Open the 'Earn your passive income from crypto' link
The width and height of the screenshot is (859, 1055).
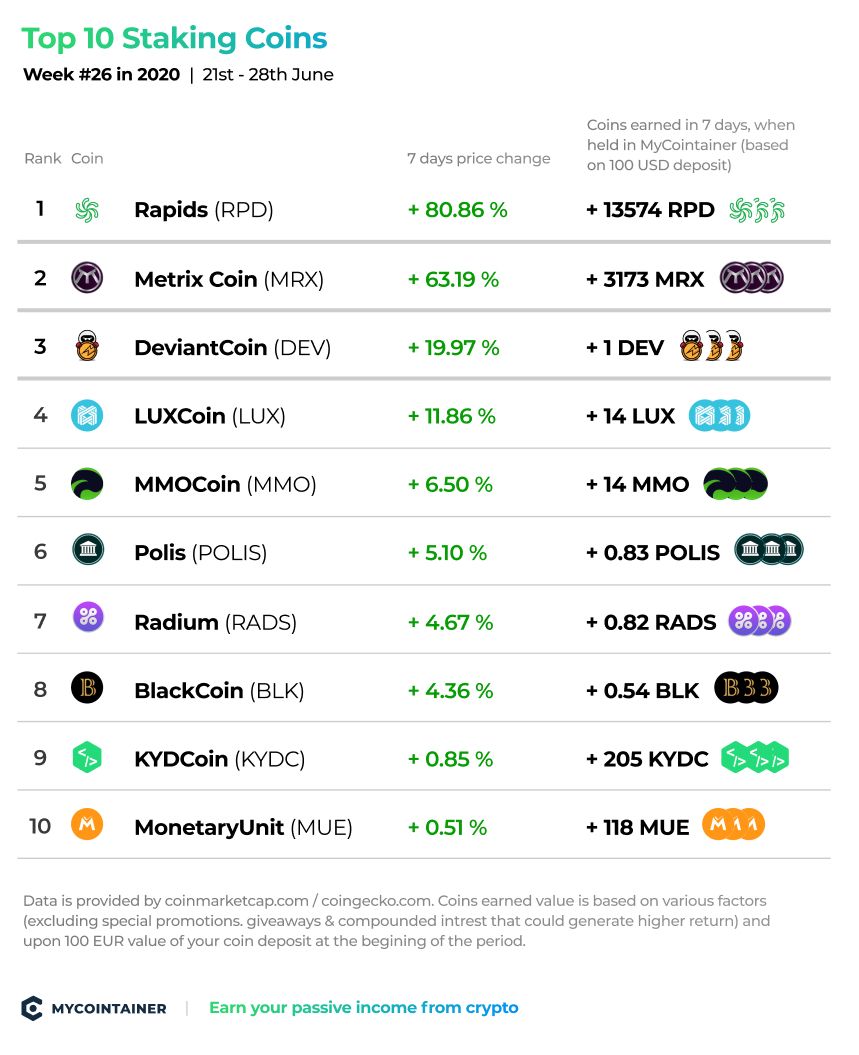click(x=363, y=1007)
